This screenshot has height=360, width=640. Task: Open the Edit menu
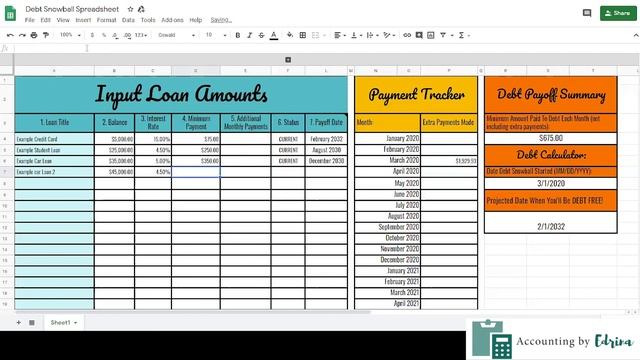pos(45,20)
